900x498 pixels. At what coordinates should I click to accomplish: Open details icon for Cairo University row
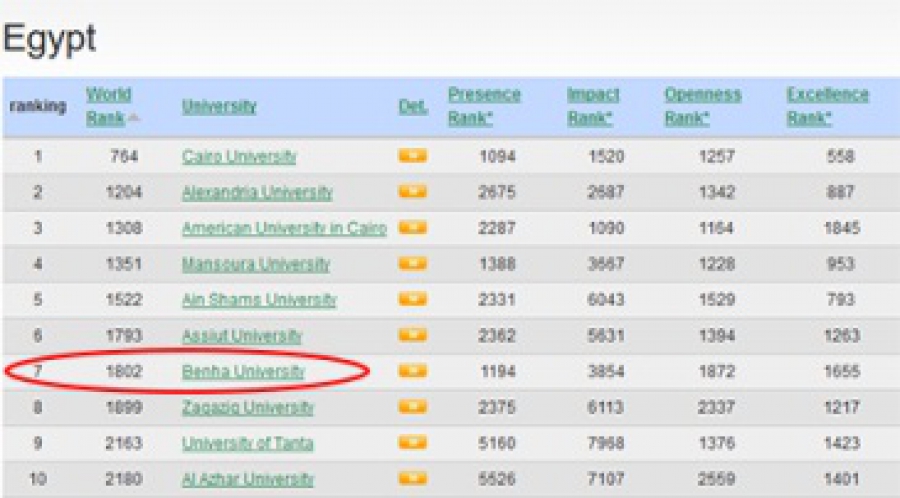click(x=413, y=155)
